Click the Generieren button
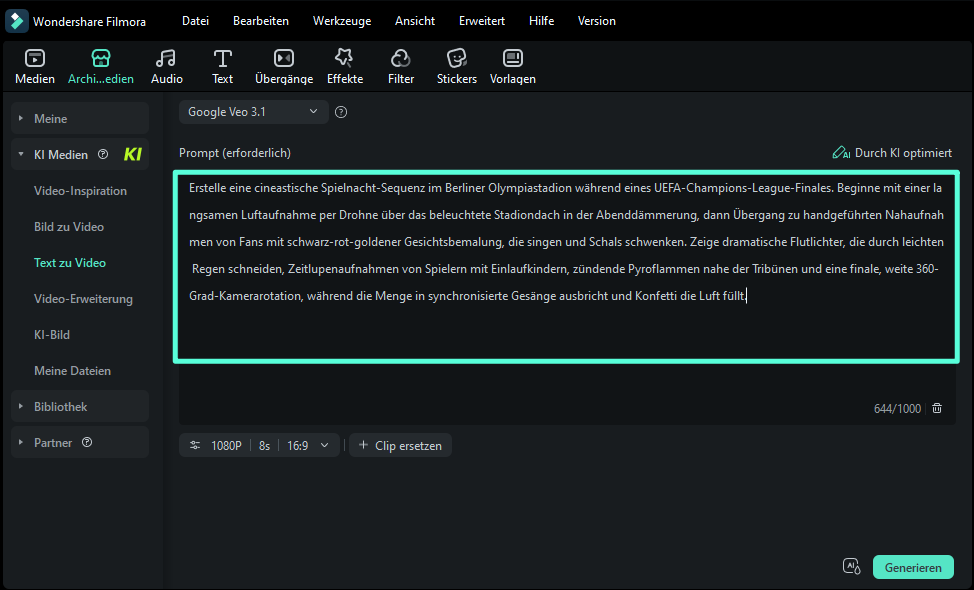Screen dimensions: 974x590 pyautogui.click(x=912, y=567)
